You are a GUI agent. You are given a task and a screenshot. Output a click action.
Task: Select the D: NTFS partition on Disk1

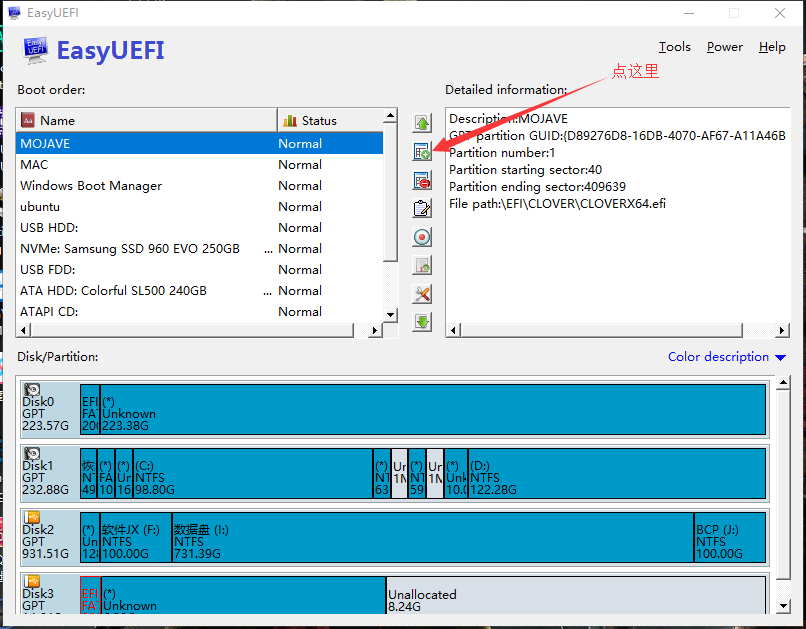tap(617, 473)
